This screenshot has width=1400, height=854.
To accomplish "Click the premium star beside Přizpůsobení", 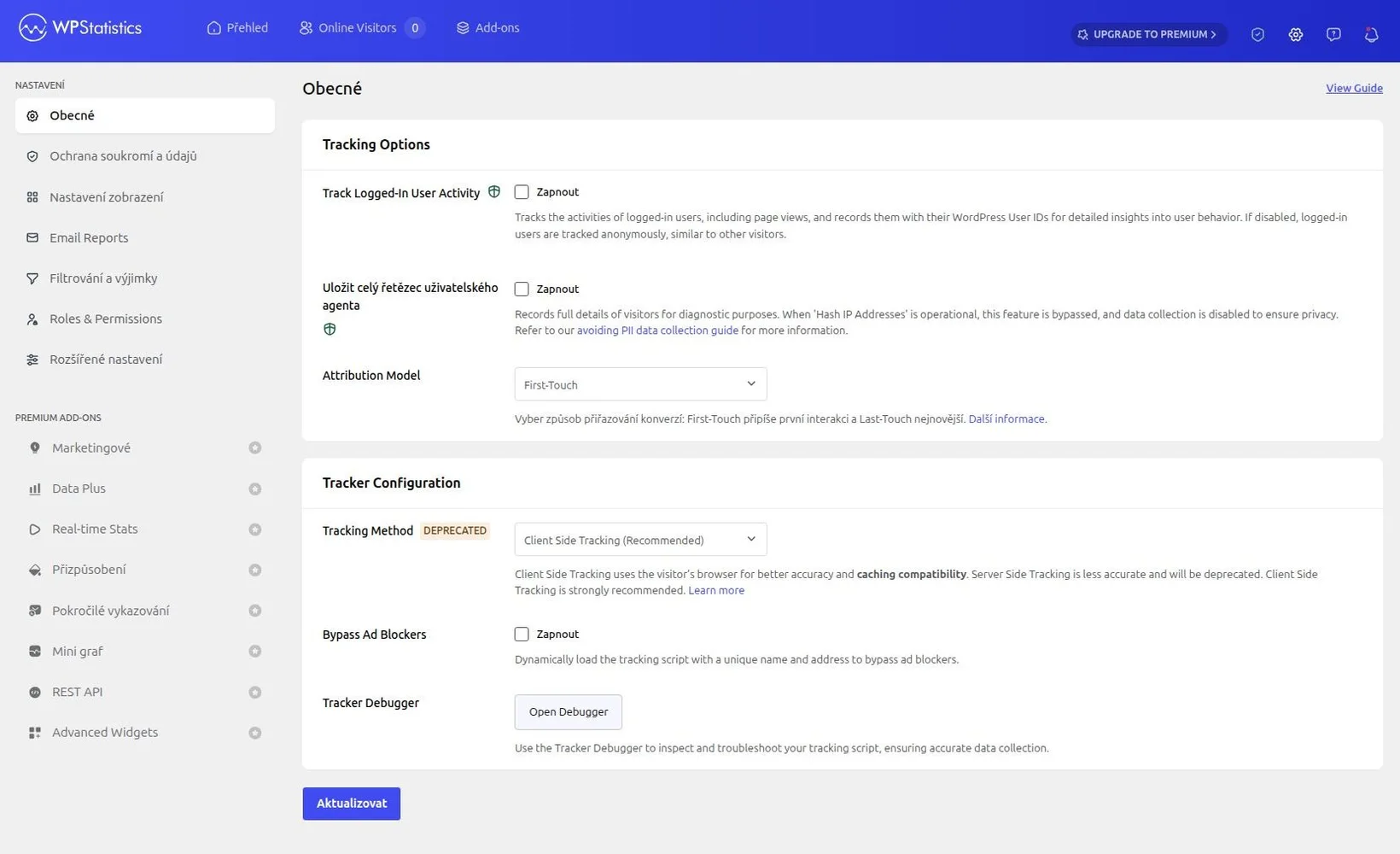I will tap(254, 570).
